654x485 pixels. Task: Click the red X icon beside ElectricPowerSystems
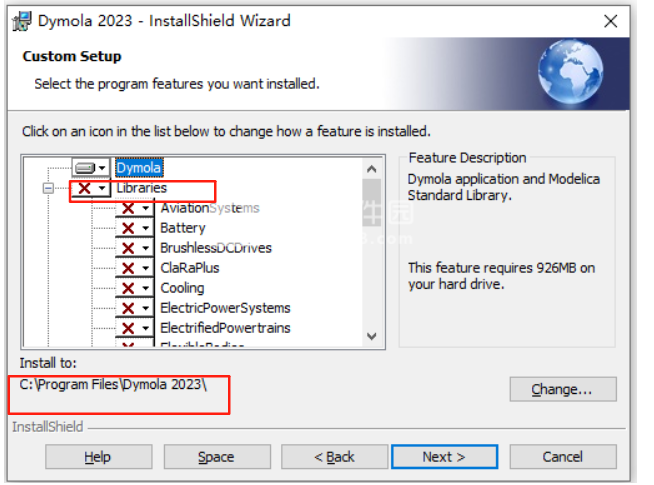(128, 308)
